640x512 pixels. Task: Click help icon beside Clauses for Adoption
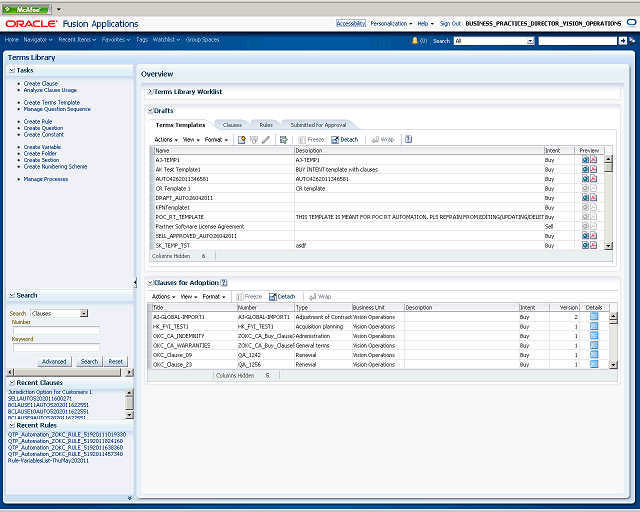pyautogui.click(x=224, y=283)
